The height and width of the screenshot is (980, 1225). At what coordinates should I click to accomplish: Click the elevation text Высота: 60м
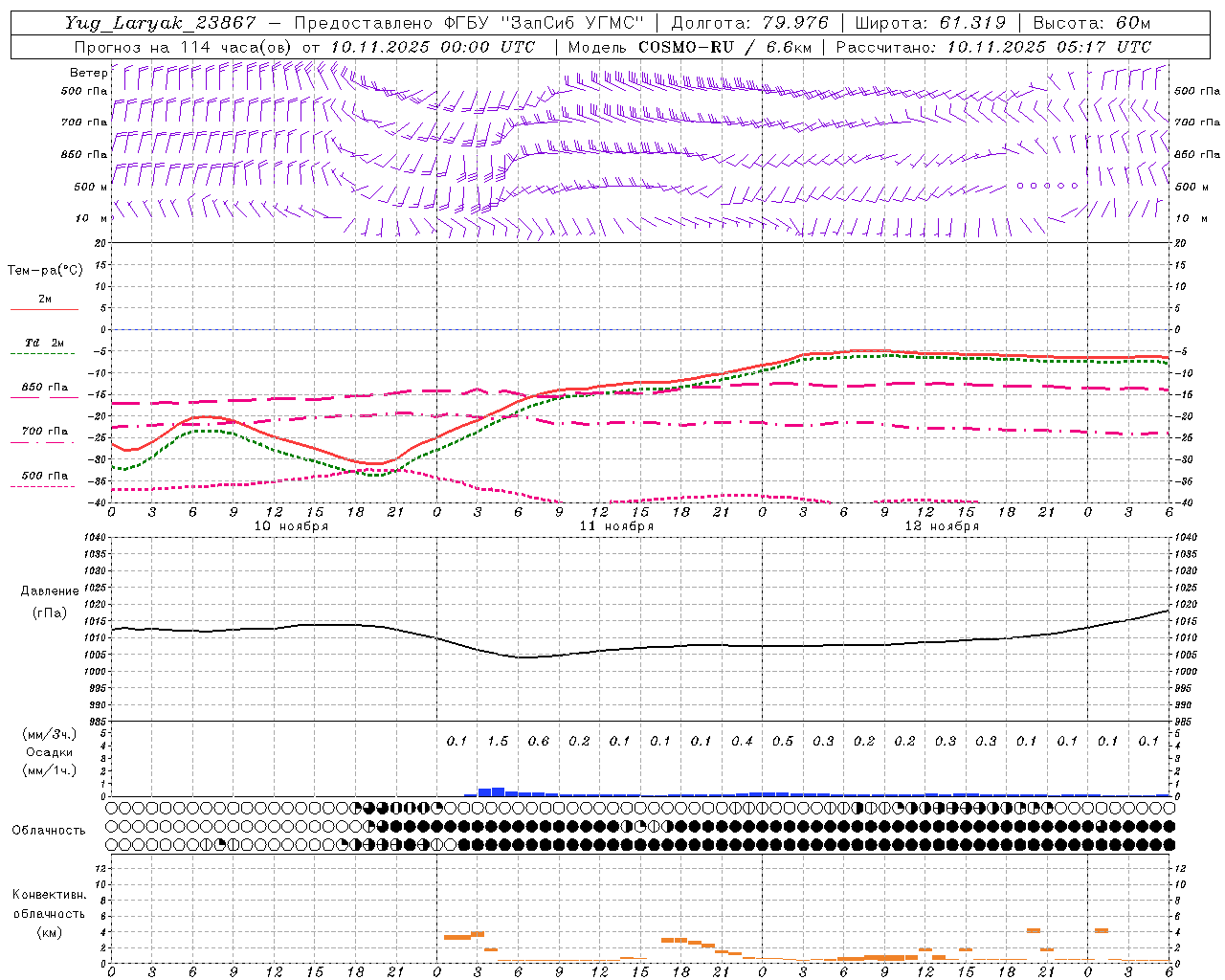pos(1091,23)
